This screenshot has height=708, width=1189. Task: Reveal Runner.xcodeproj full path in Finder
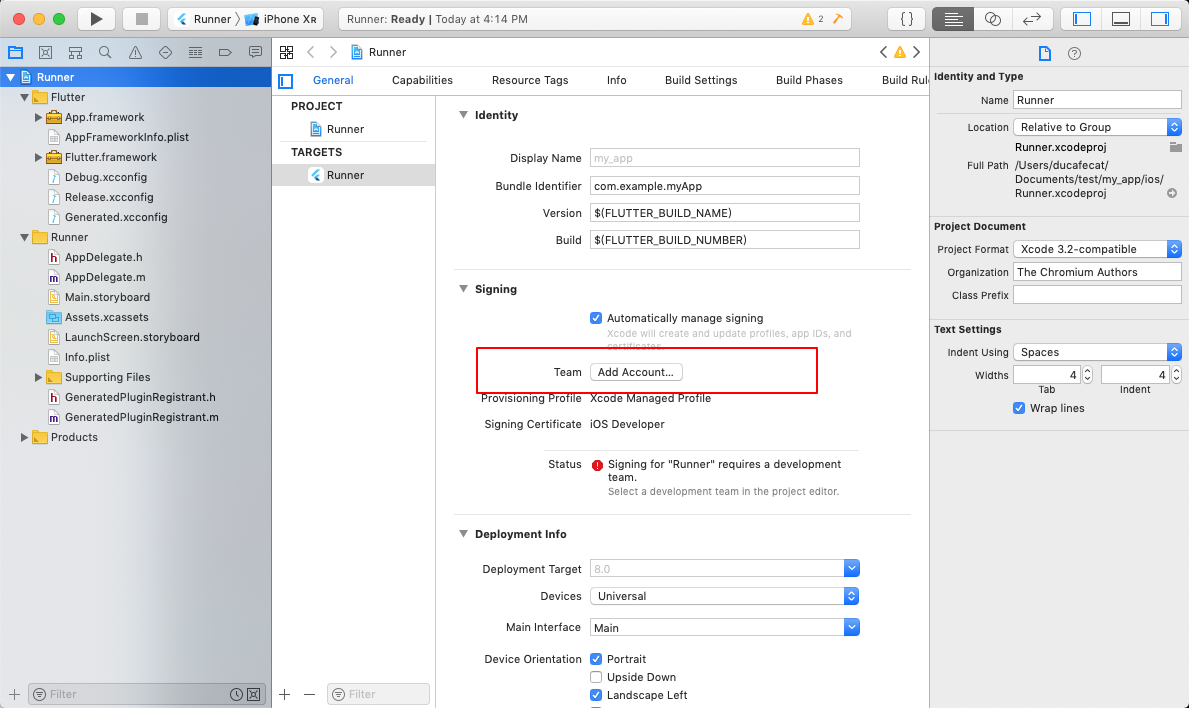1172,193
